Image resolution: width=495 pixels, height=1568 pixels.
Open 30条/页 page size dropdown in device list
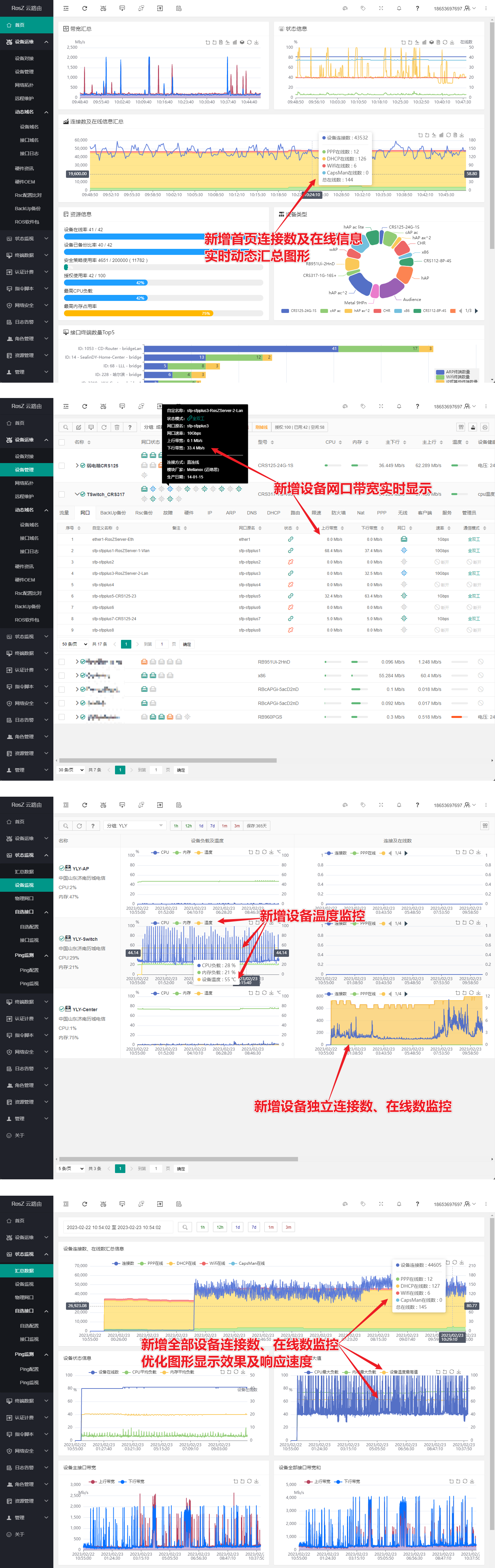[71, 770]
